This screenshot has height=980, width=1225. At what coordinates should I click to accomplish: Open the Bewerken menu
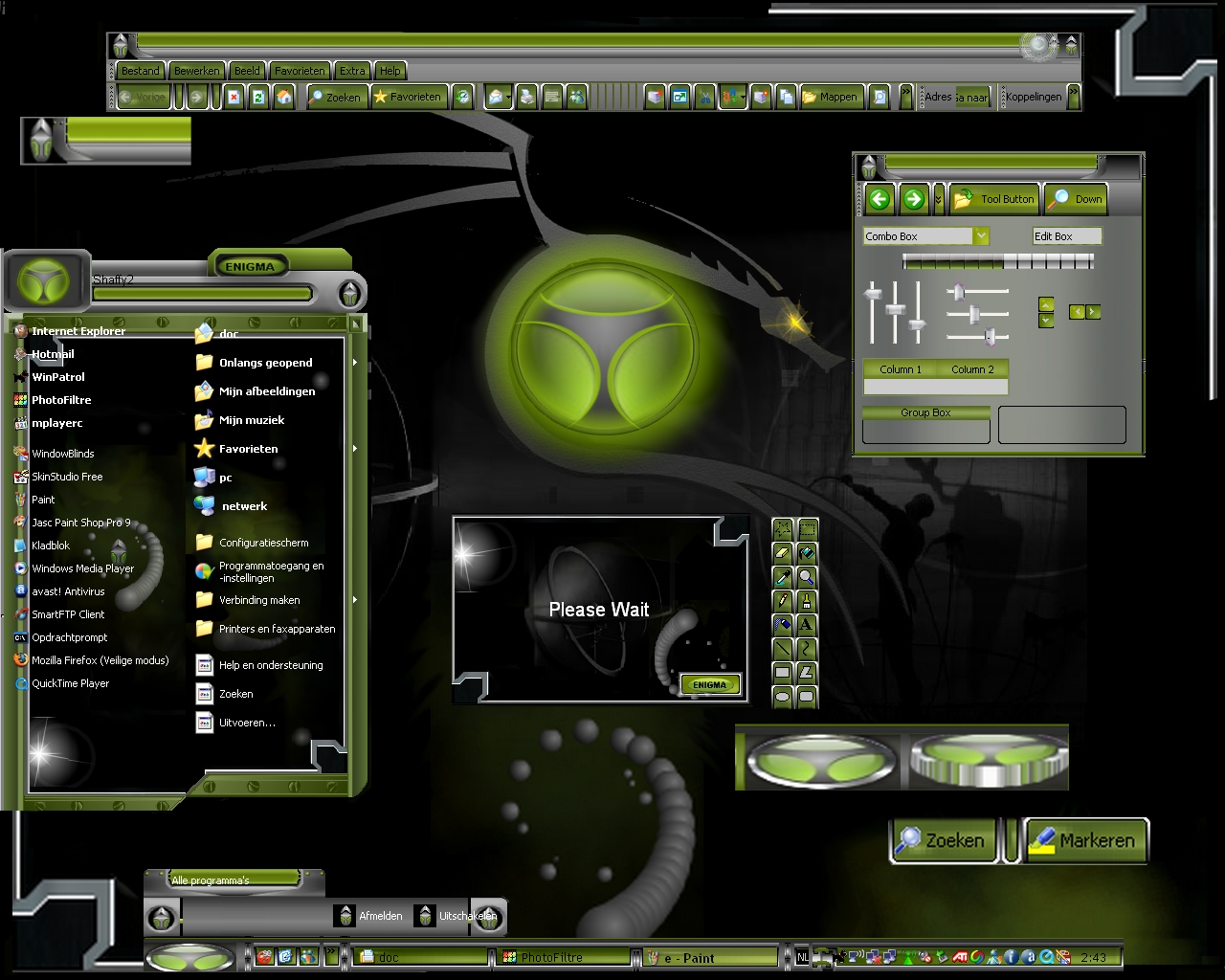click(196, 71)
